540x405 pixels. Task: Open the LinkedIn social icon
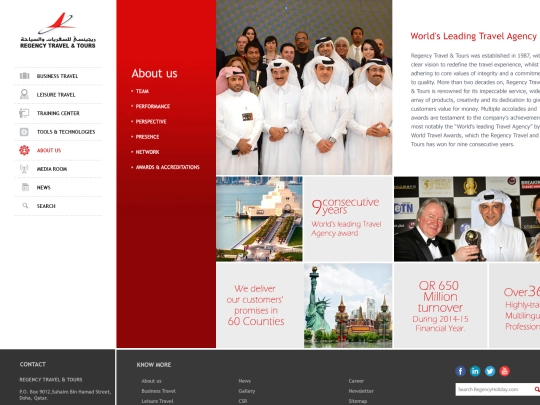(475, 371)
